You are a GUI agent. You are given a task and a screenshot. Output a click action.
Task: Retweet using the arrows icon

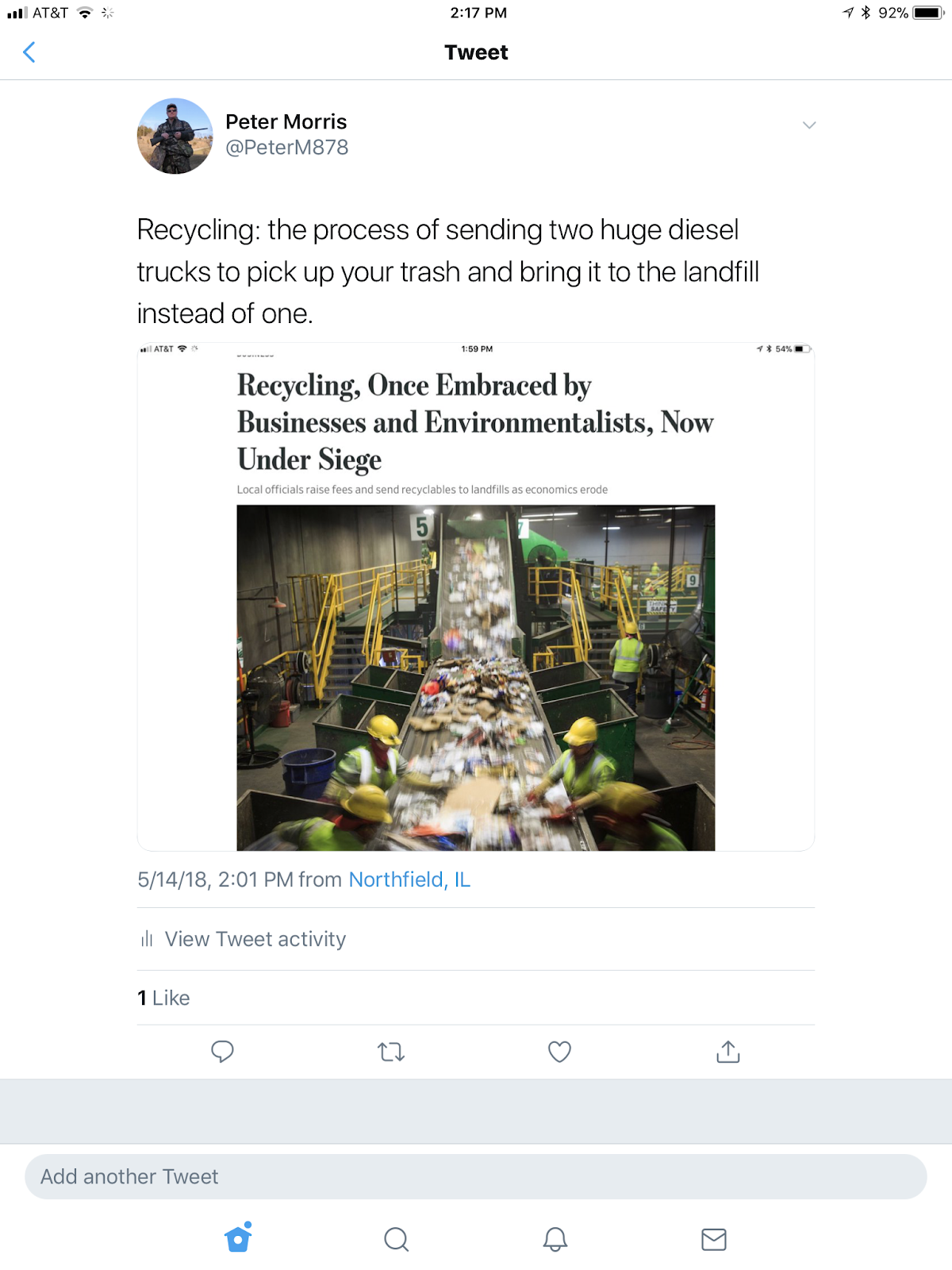[x=391, y=1052]
